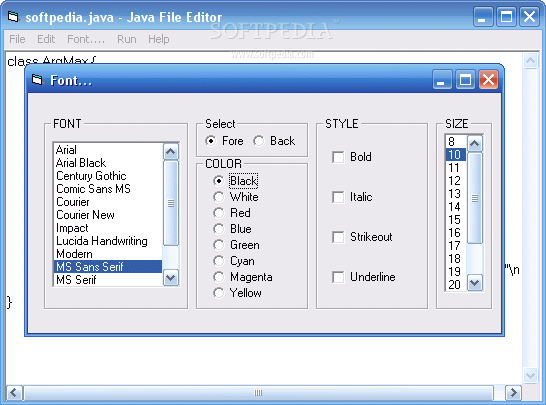Click the font list up arrow
Viewport: 546px width, 405px height.
[x=171, y=151]
